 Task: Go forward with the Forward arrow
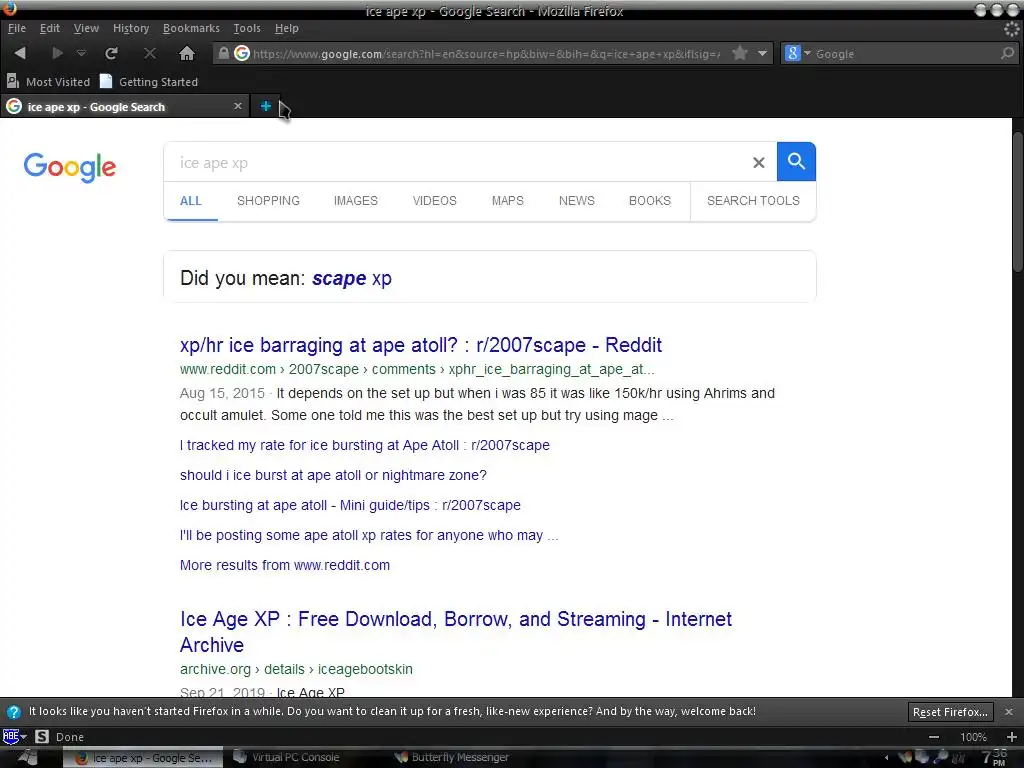click(x=57, y=54)
